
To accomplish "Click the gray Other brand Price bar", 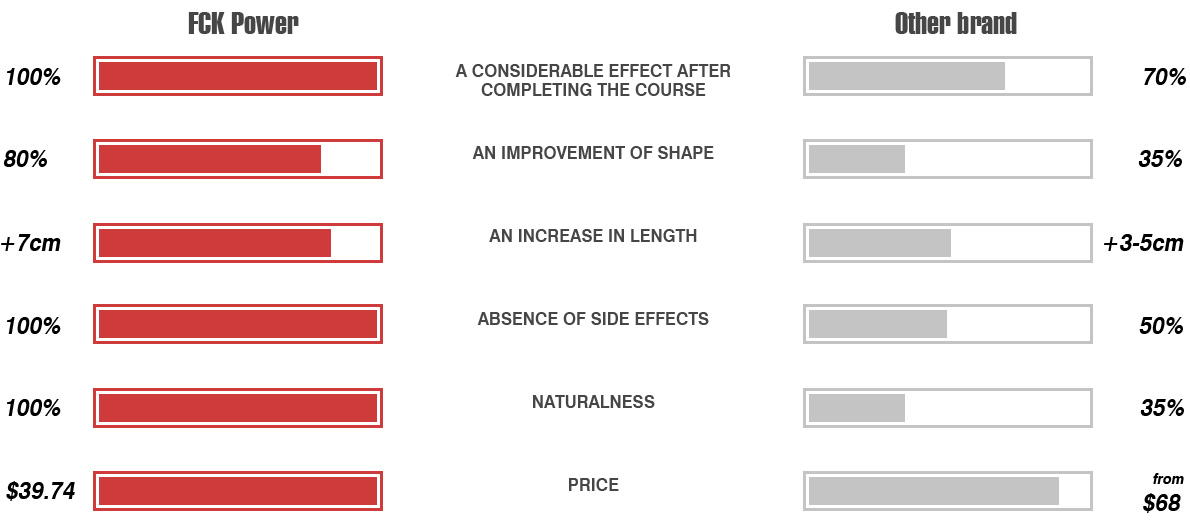I will tap(947, 491).
